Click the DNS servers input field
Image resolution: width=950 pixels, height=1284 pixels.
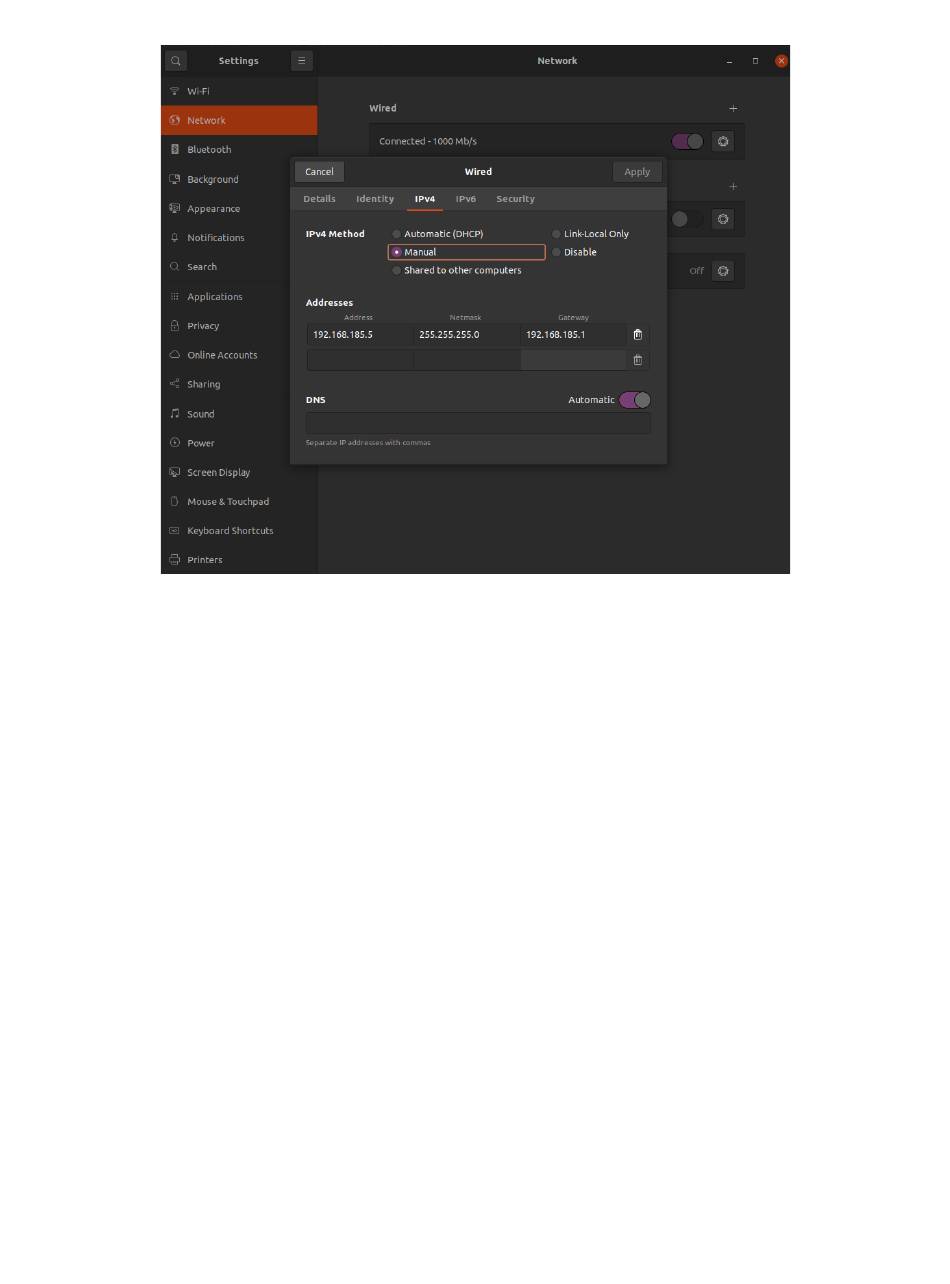click(x=478, y=423)
